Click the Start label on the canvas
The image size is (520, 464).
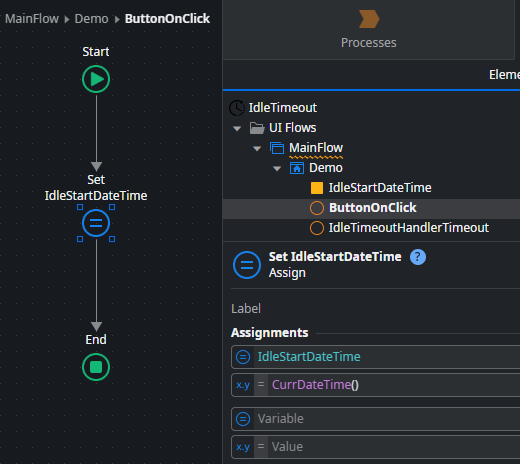[x=96, y=52]
